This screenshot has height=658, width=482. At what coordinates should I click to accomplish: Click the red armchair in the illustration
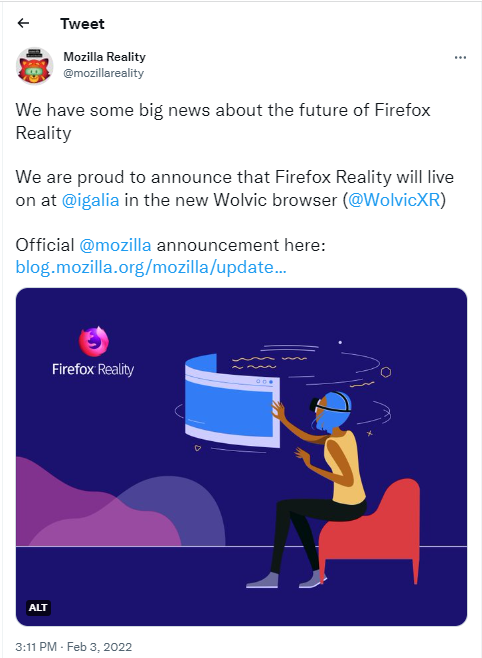click(371, 532)
